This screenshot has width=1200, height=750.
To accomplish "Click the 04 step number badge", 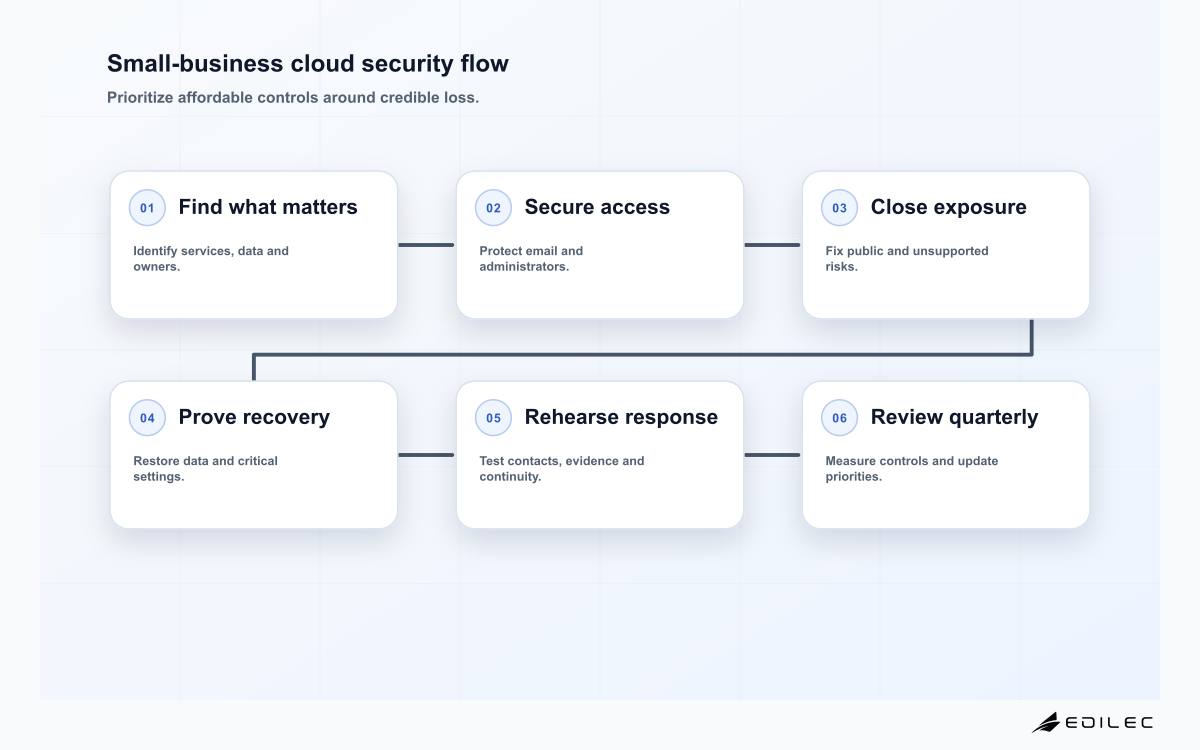I will (x=147, y=418).
